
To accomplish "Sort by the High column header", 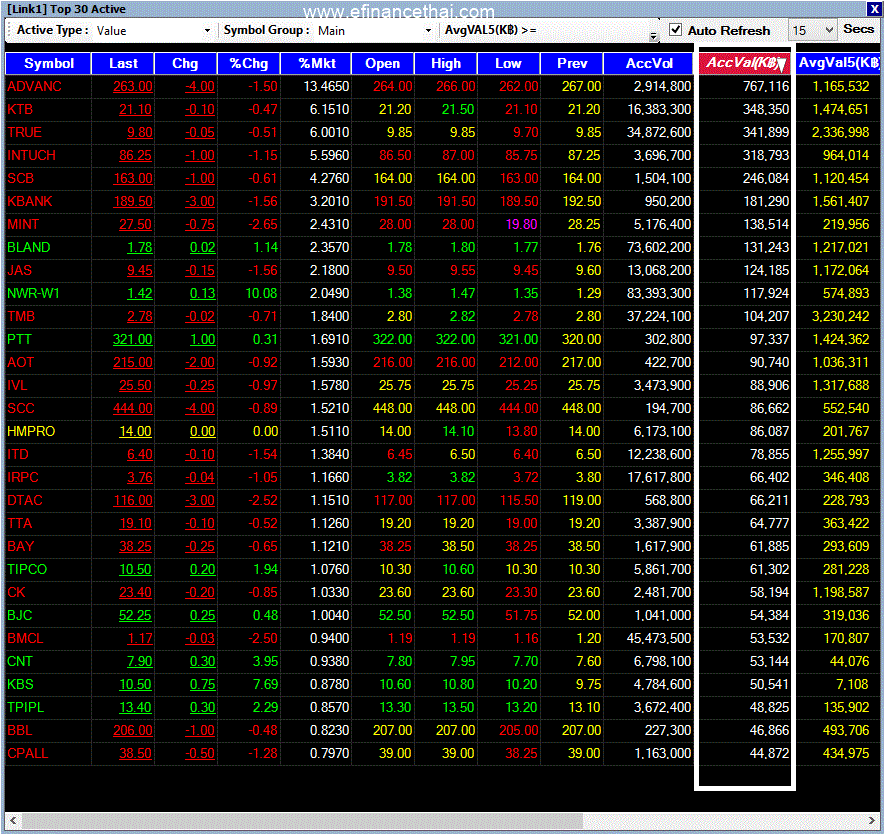I will pos(446,63).
